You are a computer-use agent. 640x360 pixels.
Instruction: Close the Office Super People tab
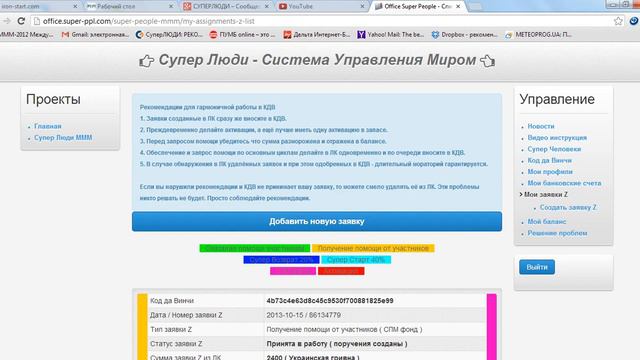coord(458,7)
